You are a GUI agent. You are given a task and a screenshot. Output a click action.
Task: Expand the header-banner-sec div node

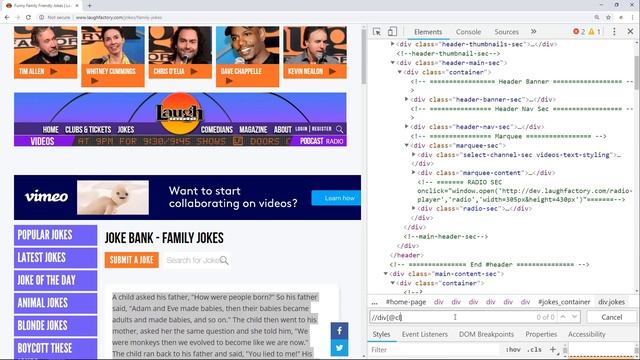tap(407, 99)
